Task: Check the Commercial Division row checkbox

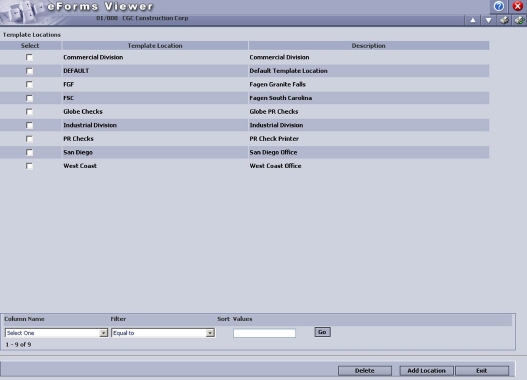Action: click(30, 57)
